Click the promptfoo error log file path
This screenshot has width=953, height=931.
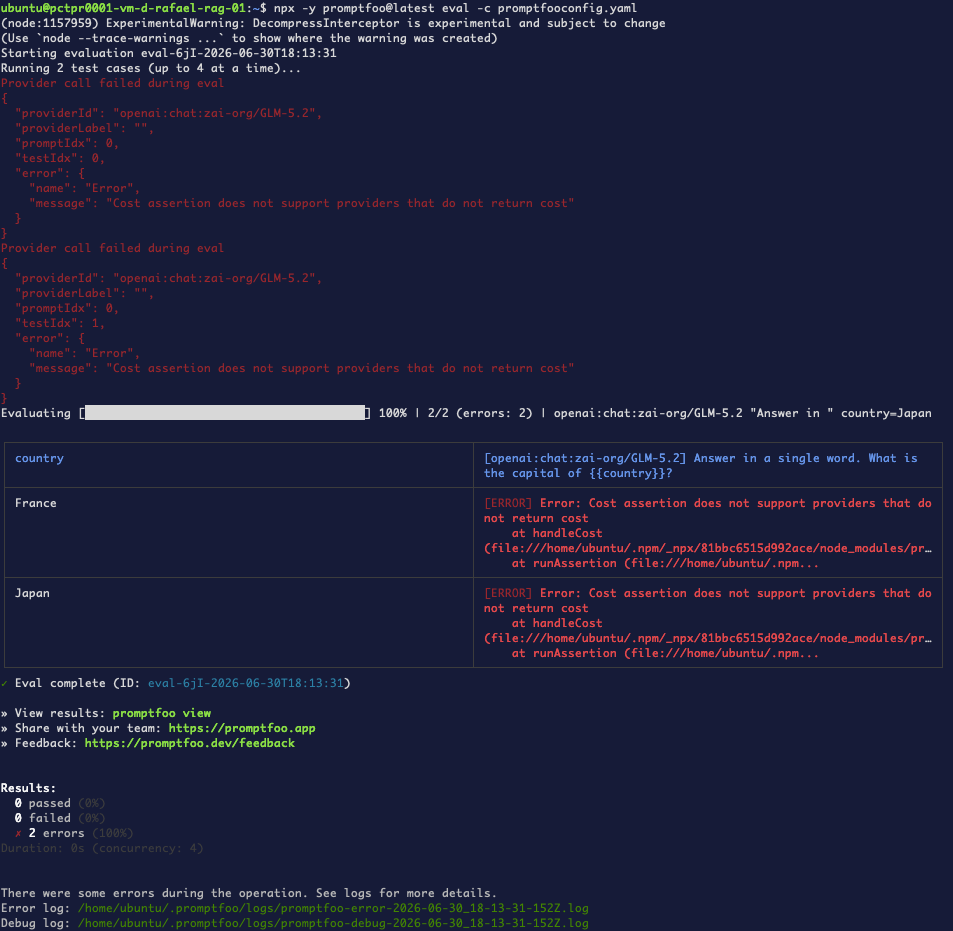pyautogui.click(x=333, y=908)
